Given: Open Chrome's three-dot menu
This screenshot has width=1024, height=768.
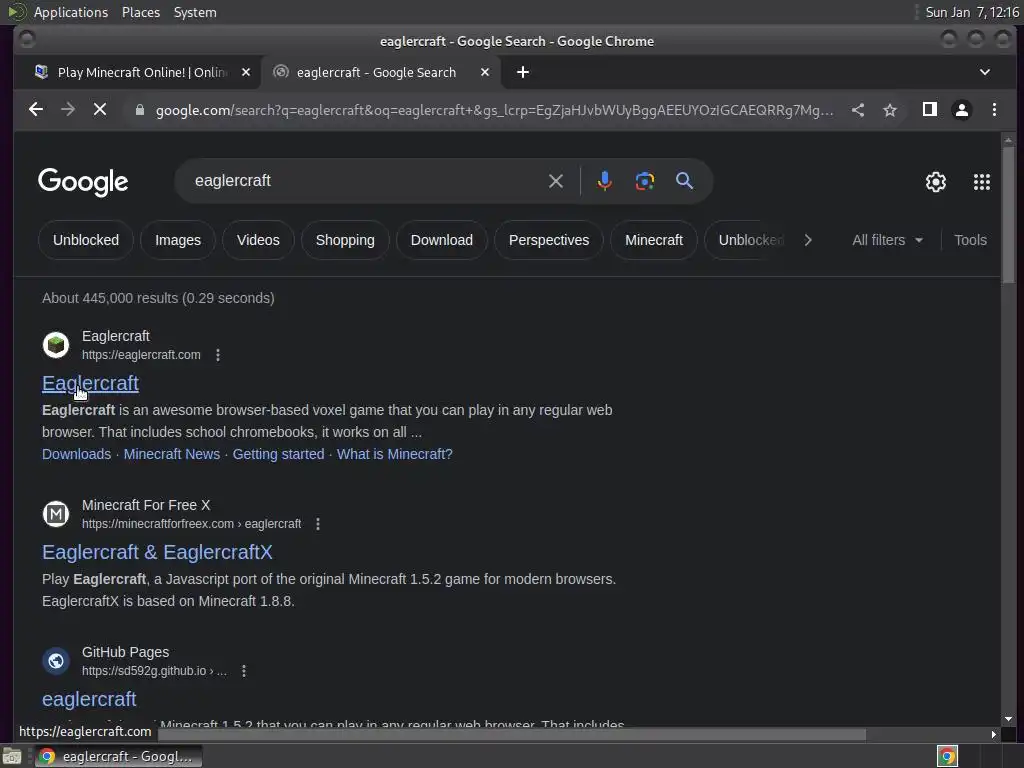Looking at the screenshot, I should (995, 110).
